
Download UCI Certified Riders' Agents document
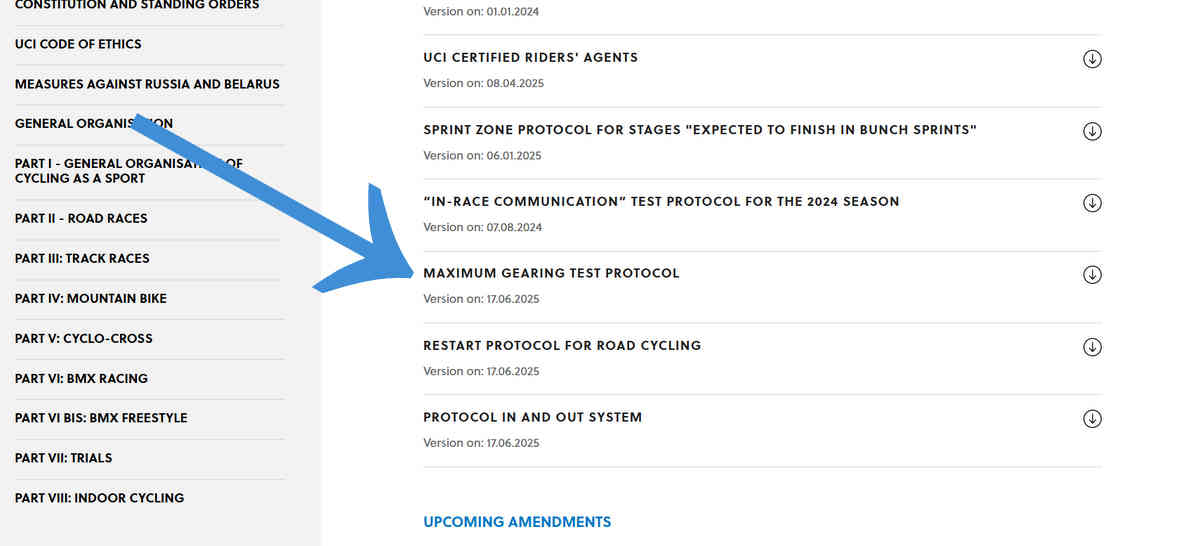point(1092,59)
